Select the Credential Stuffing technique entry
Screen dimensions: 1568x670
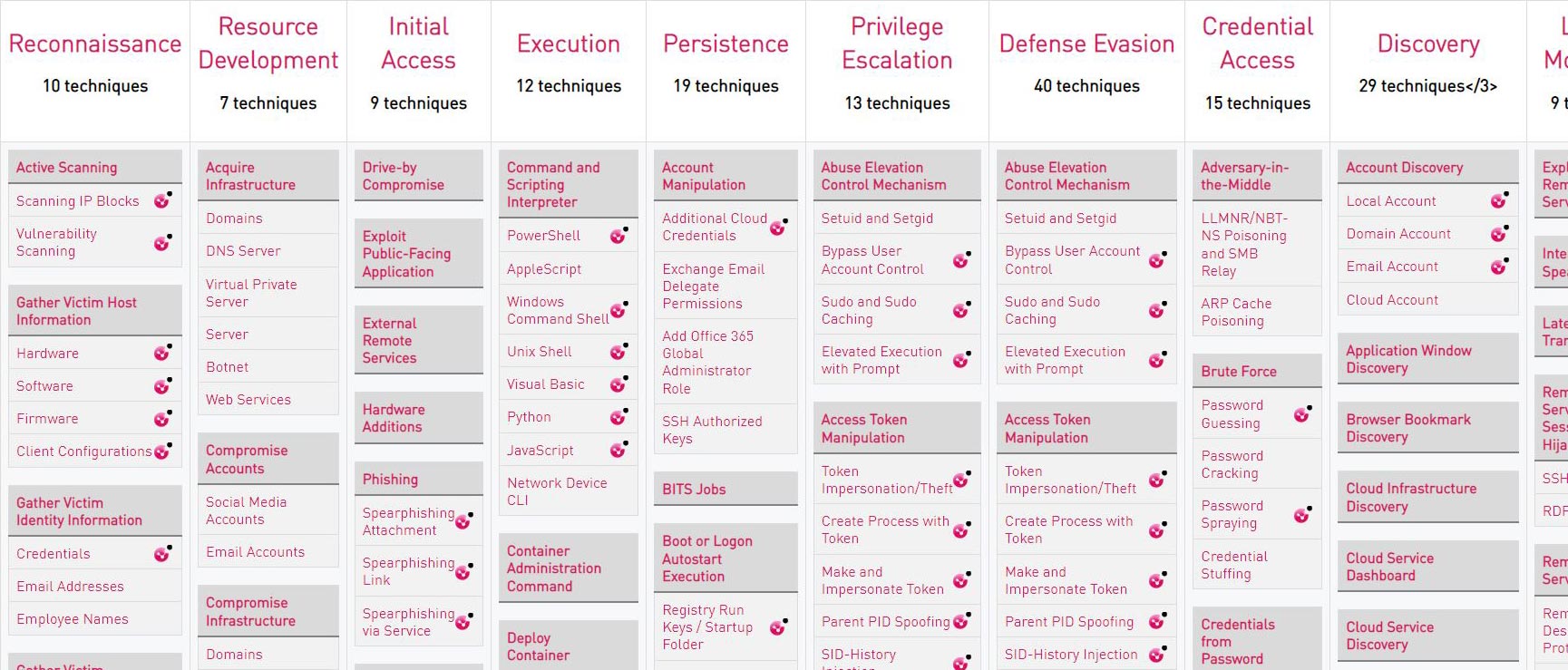pos(1233,565)
